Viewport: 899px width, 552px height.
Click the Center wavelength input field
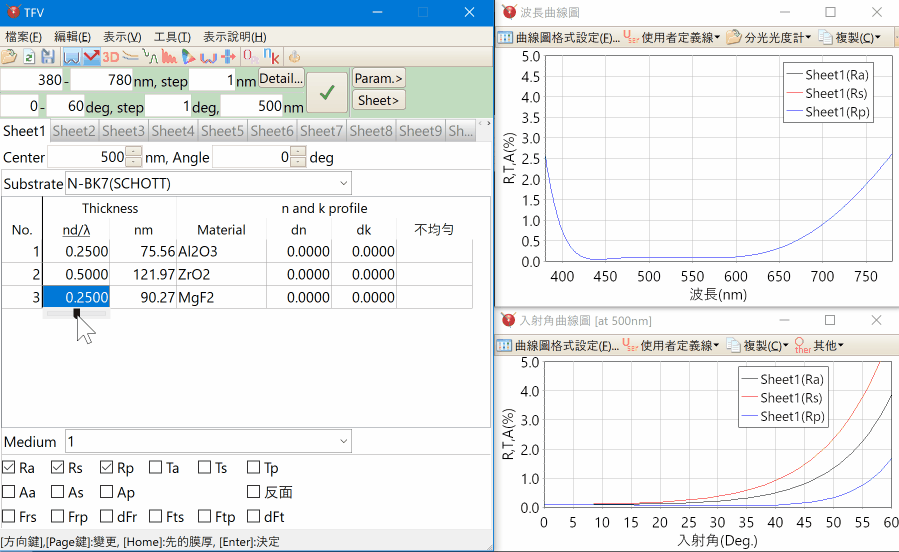point(86,157)
